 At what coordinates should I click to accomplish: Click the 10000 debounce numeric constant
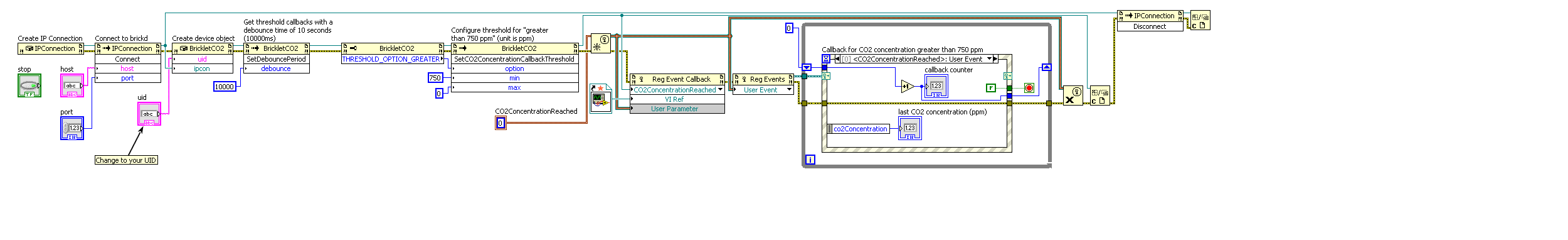[225, 87]
